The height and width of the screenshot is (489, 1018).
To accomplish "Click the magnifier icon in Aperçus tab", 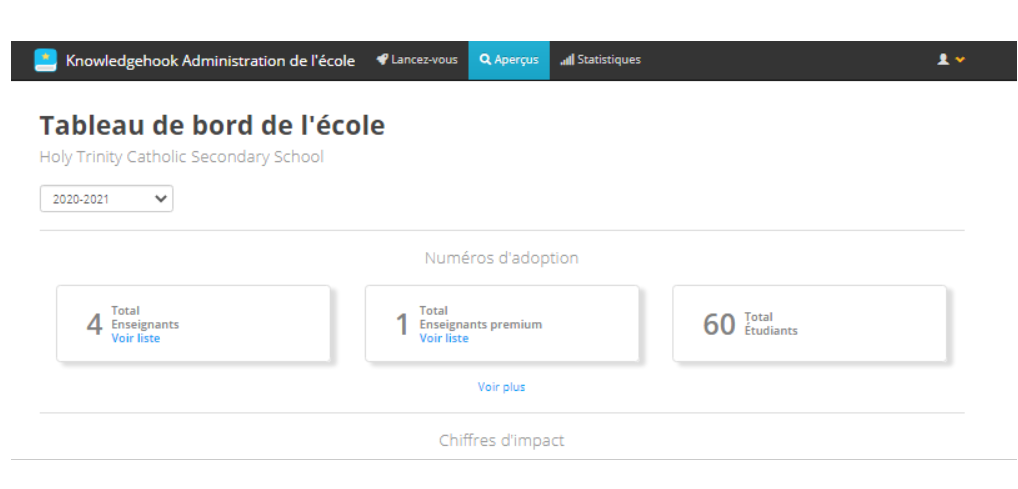I will click(x=485, y=60).
